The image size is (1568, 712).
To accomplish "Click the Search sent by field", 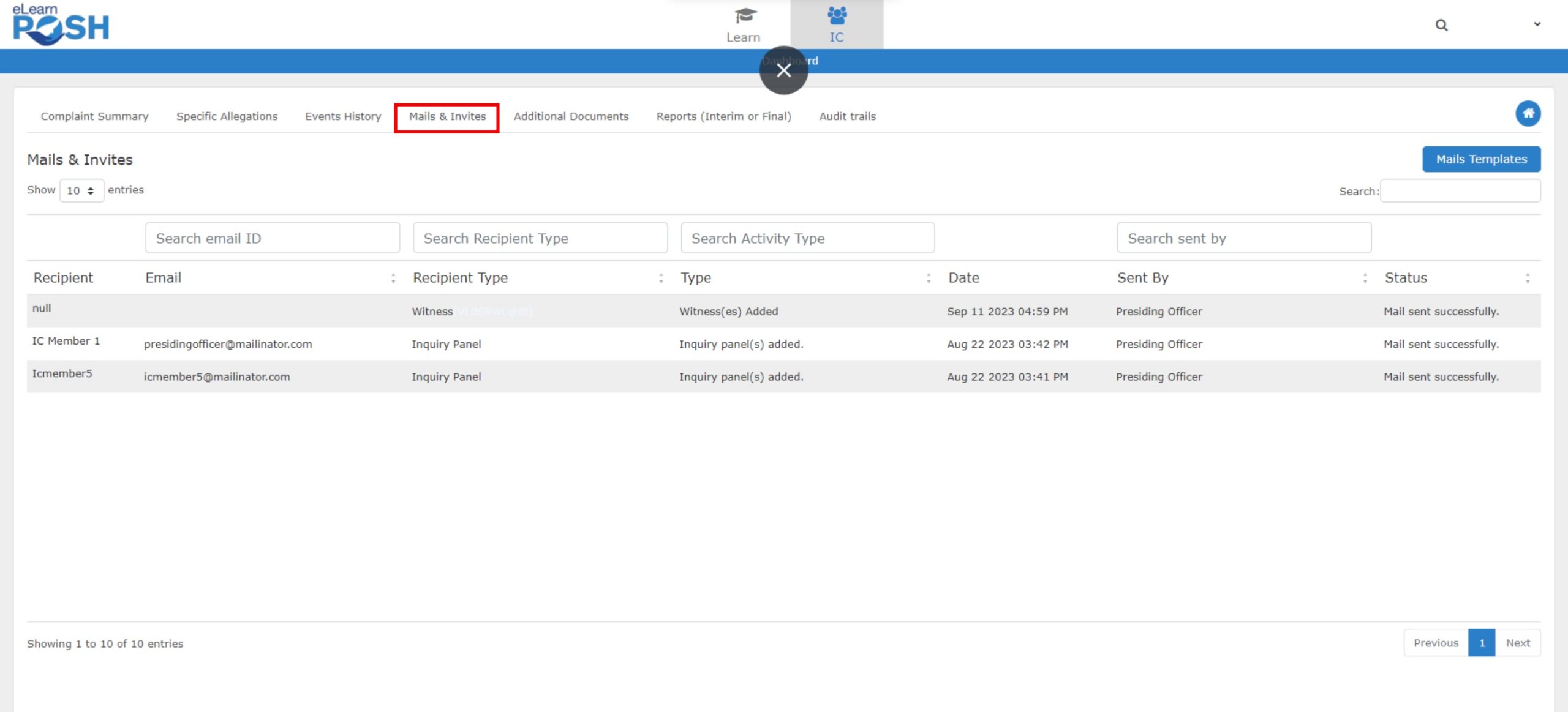I will click(x=1244, y=238).
